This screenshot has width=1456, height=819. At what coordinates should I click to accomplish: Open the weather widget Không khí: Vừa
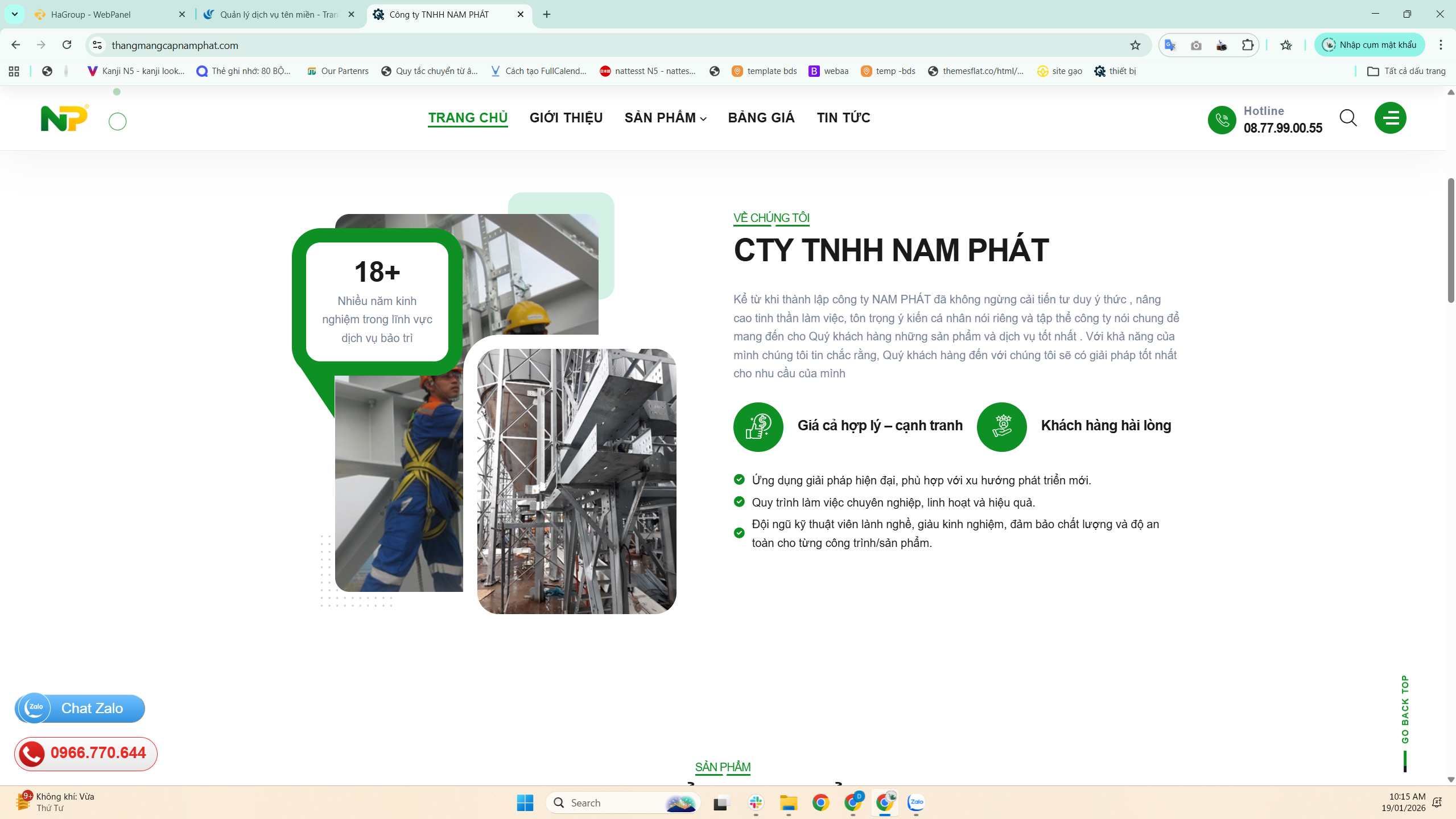(x=55, y=802)
